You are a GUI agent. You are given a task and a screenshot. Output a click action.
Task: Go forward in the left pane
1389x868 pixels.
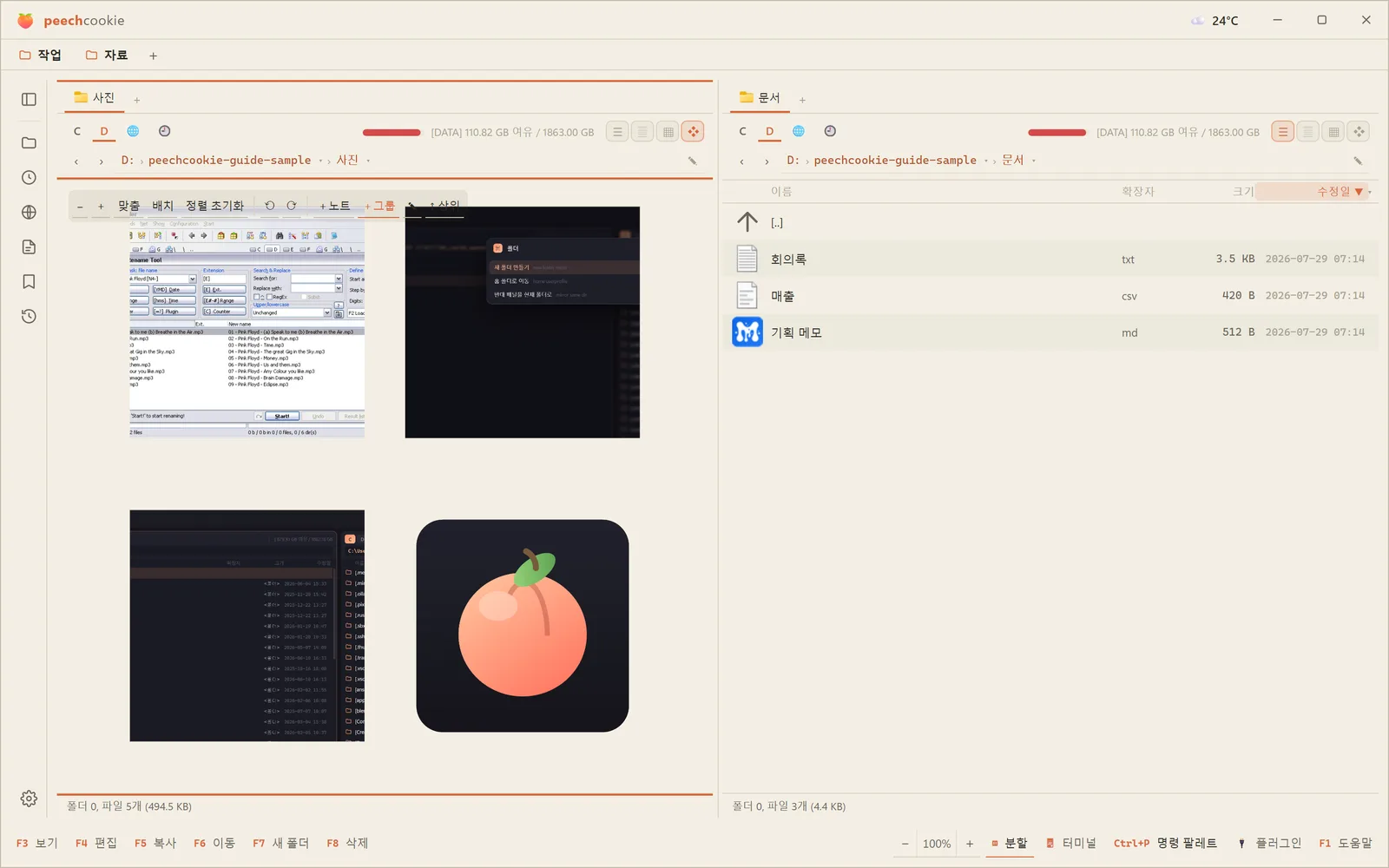coord(101,161)
